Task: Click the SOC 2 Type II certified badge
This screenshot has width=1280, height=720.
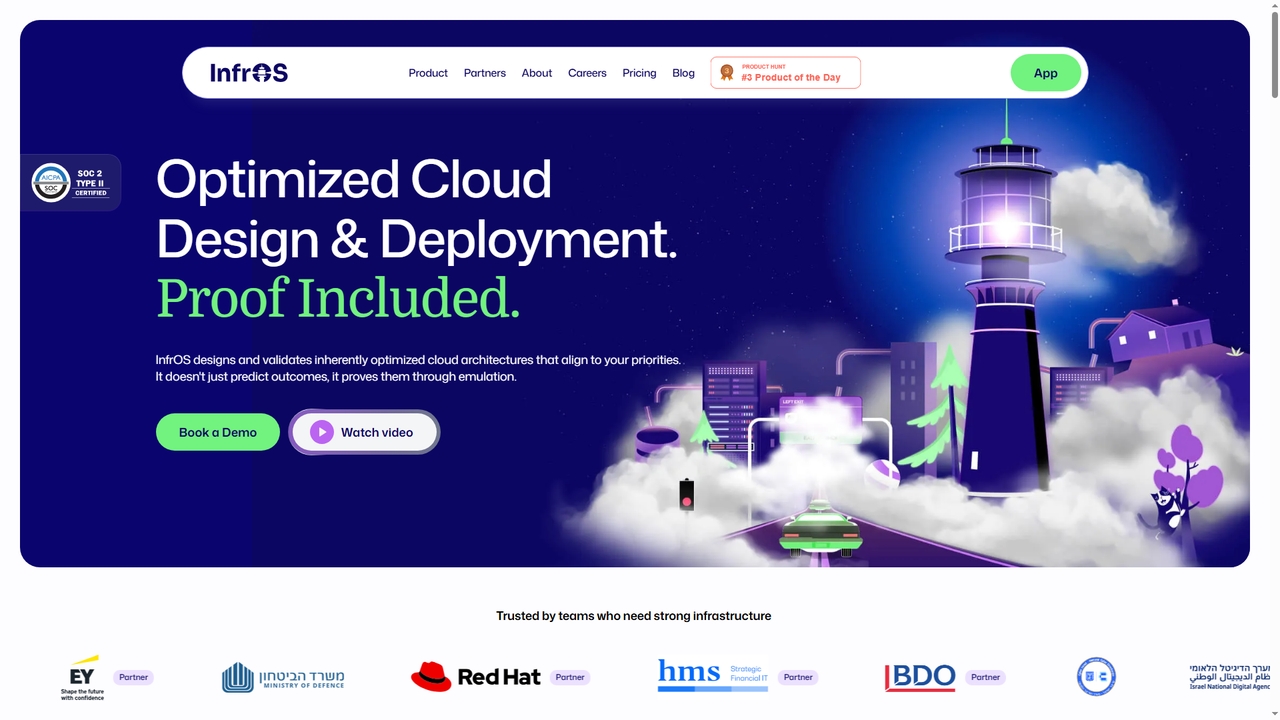Action: [70, 182]
